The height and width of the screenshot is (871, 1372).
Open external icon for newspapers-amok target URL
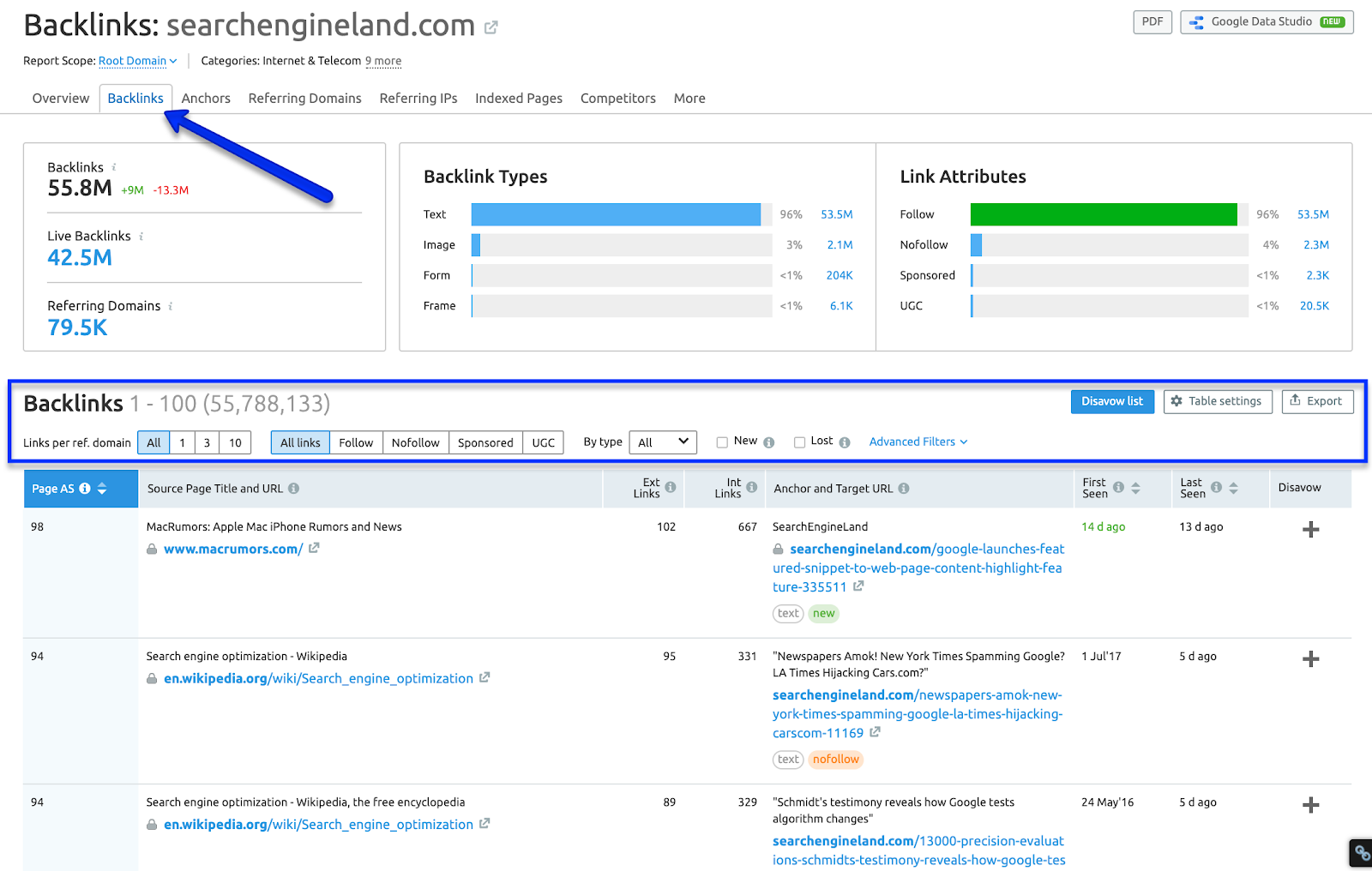pyautogui.click(x=875, y=732)
